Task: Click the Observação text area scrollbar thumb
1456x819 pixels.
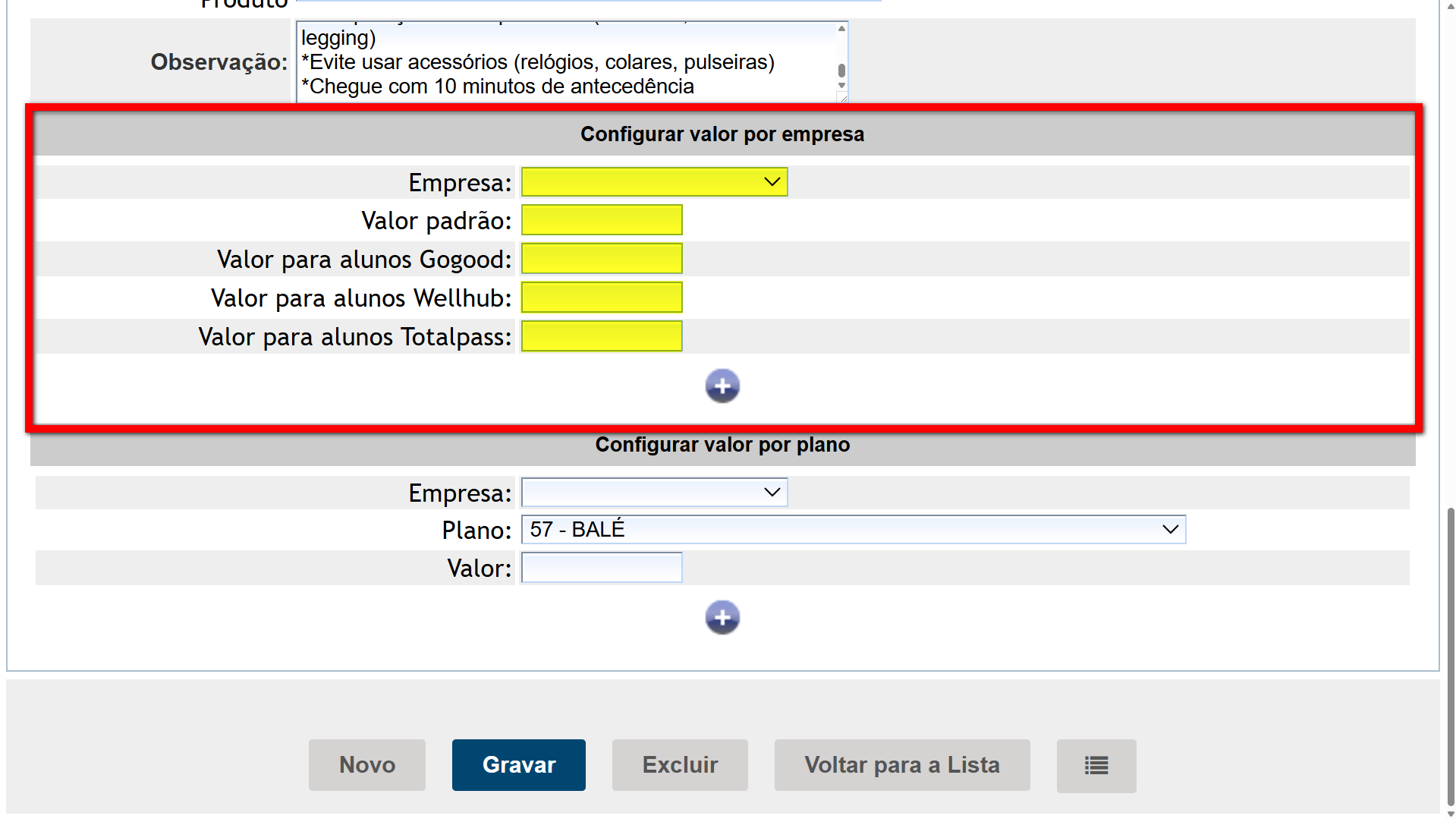Action: pyautogui.click(x=841, y=71)
